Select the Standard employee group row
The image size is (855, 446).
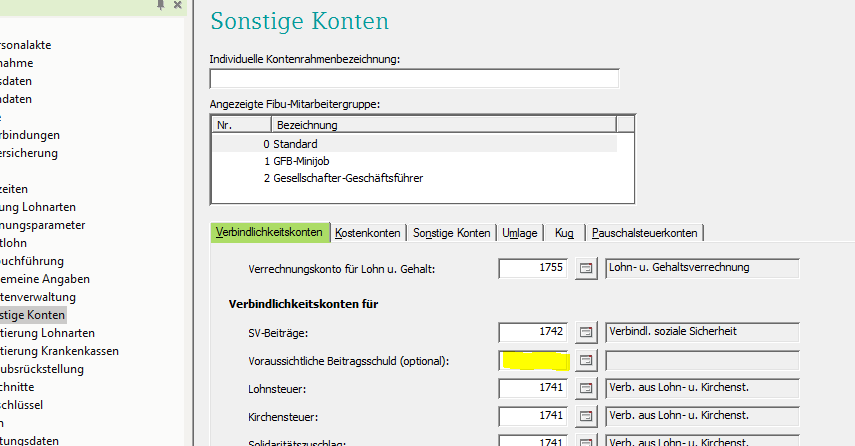(x=295, y=144)
